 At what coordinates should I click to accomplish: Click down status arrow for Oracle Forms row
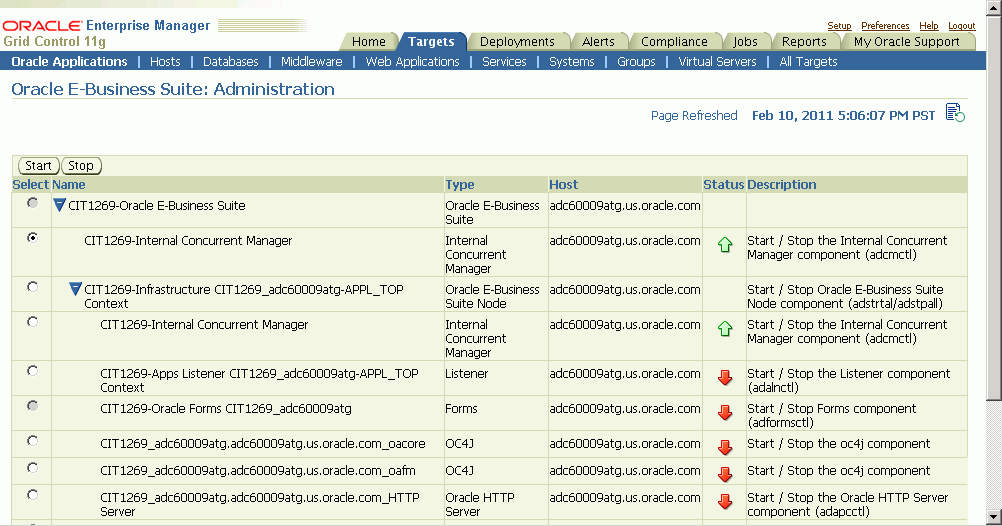point(725,413)
